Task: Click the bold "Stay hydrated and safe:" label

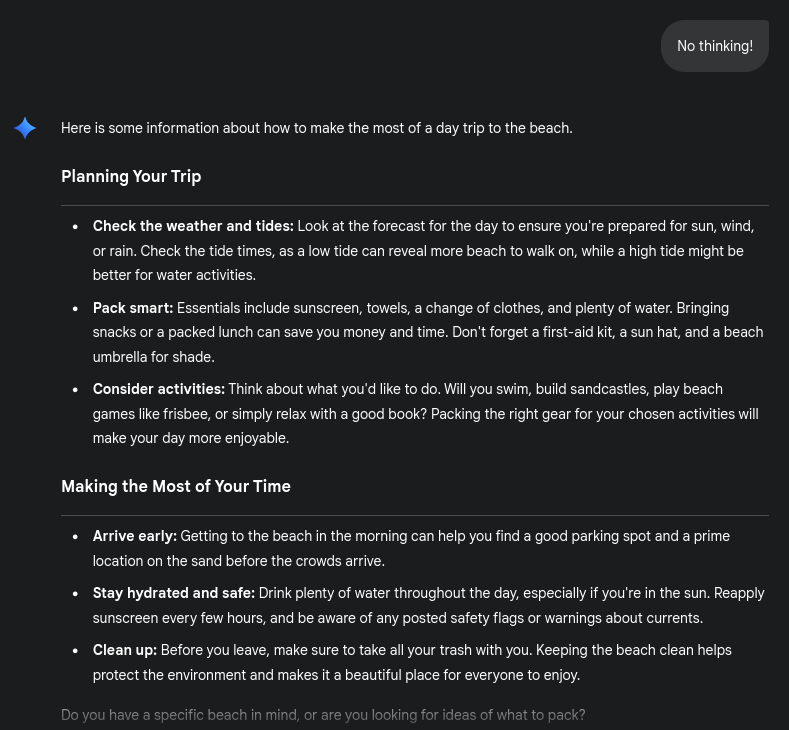Action: 174,593
